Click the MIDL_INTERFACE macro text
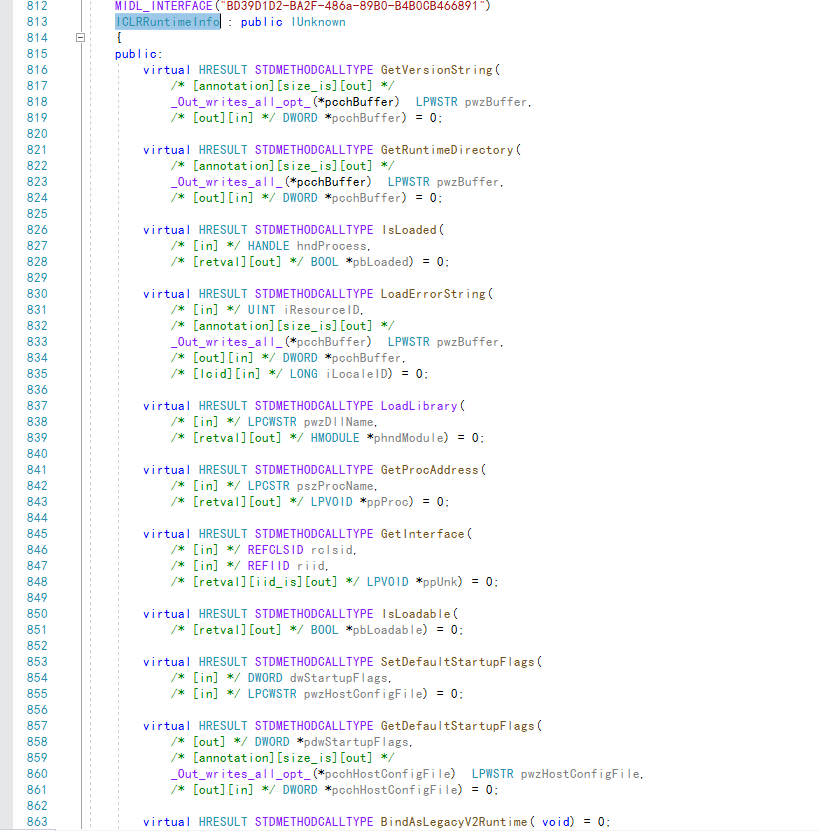 click(x=163, y=6)
